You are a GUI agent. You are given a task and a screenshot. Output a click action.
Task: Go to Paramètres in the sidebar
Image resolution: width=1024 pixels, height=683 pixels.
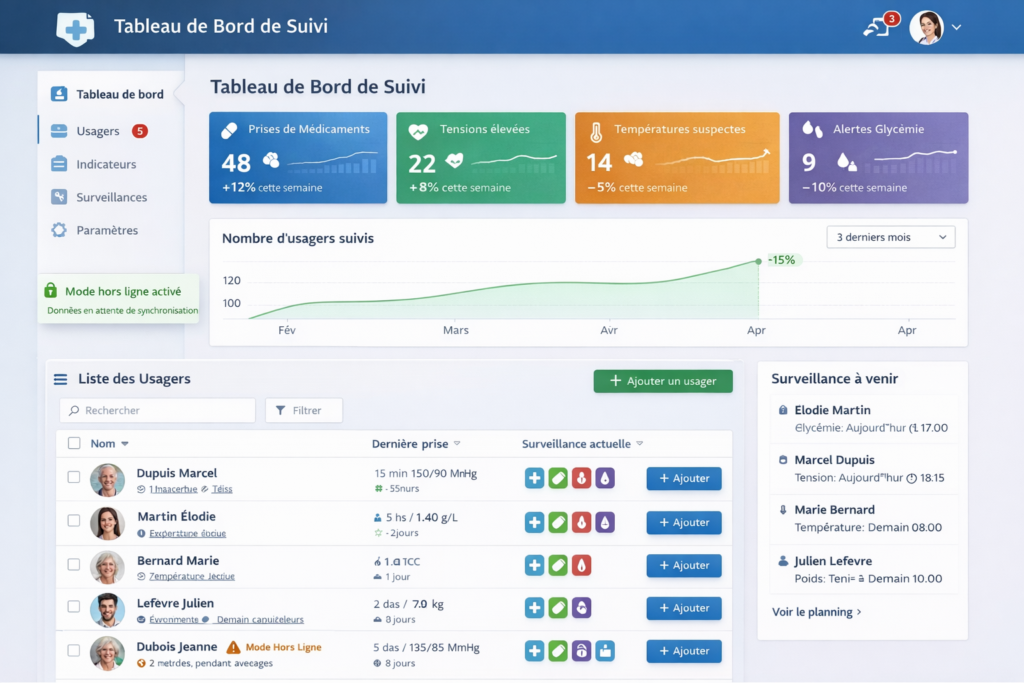point(107,230)
